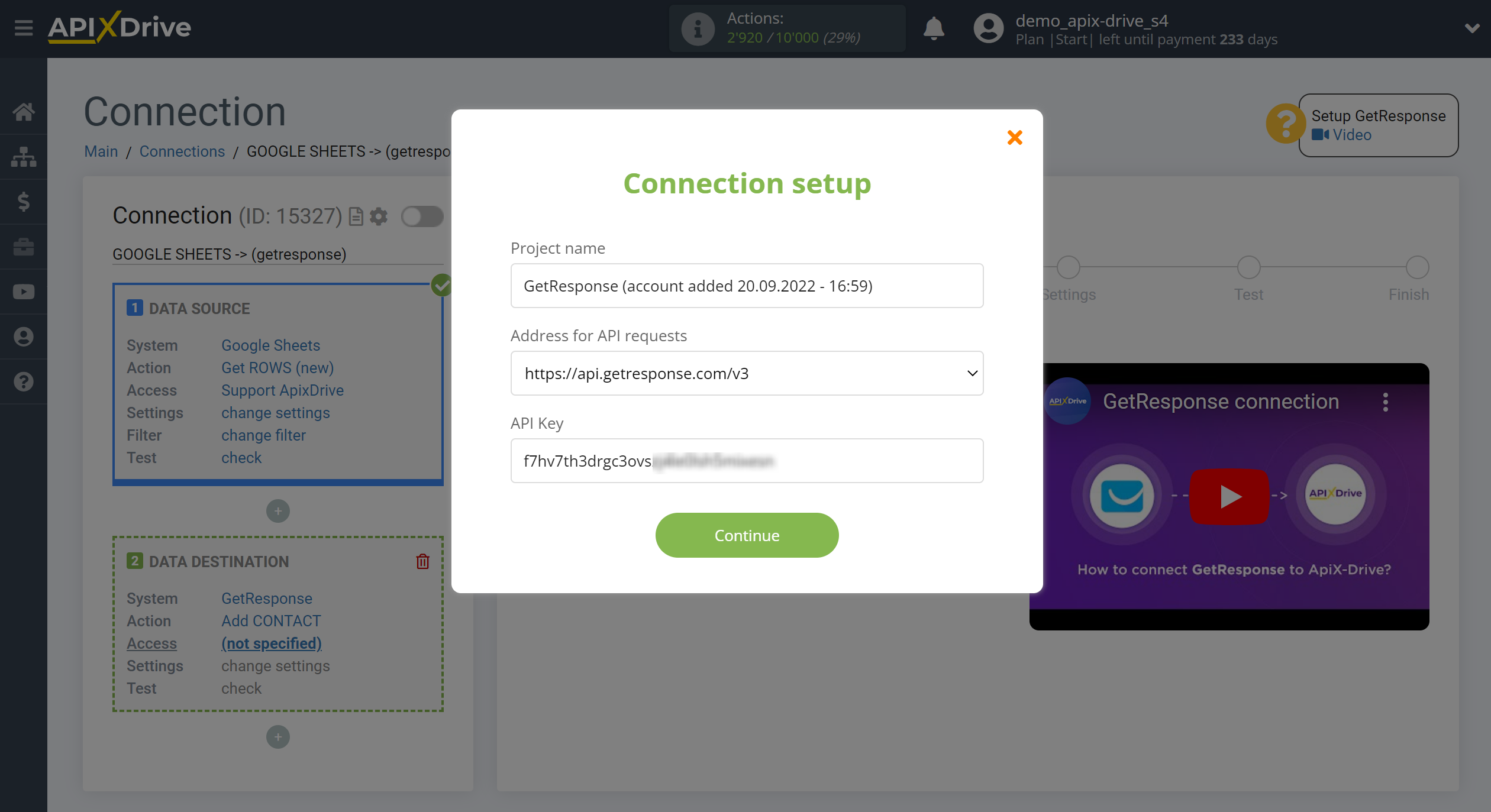Click the Continue button in dialog
This screenshot has height=812, width=1491.
pyautogui.click(x=747, y=535)
